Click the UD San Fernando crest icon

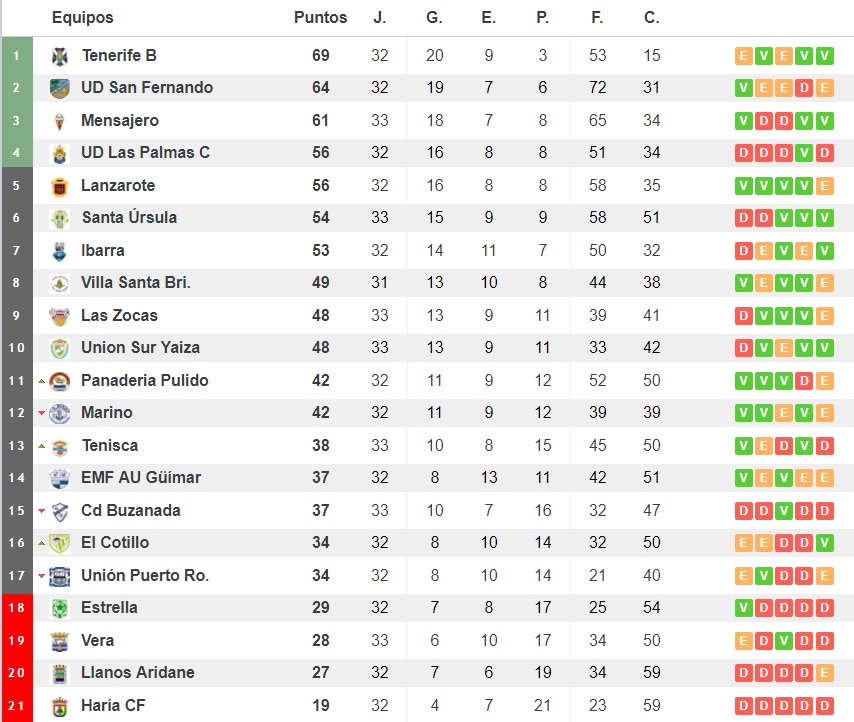click(x=60, y=88)
